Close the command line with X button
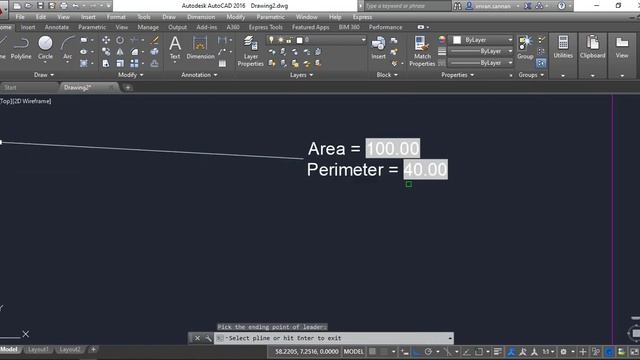This screenshot has width=640, height=360. click(x=197, y=338)
